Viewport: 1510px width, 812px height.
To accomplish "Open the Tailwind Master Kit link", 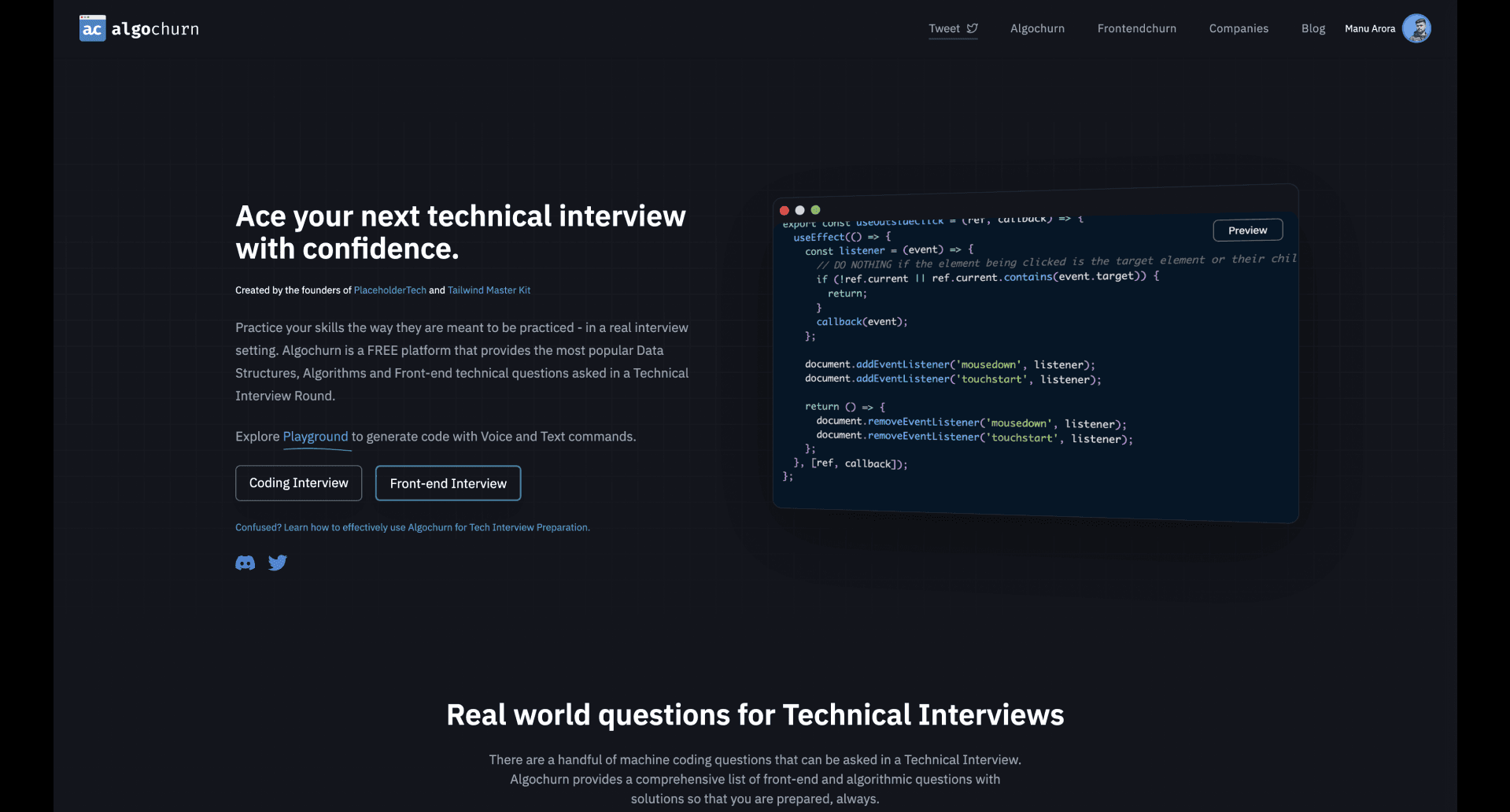I will (489, 290).
